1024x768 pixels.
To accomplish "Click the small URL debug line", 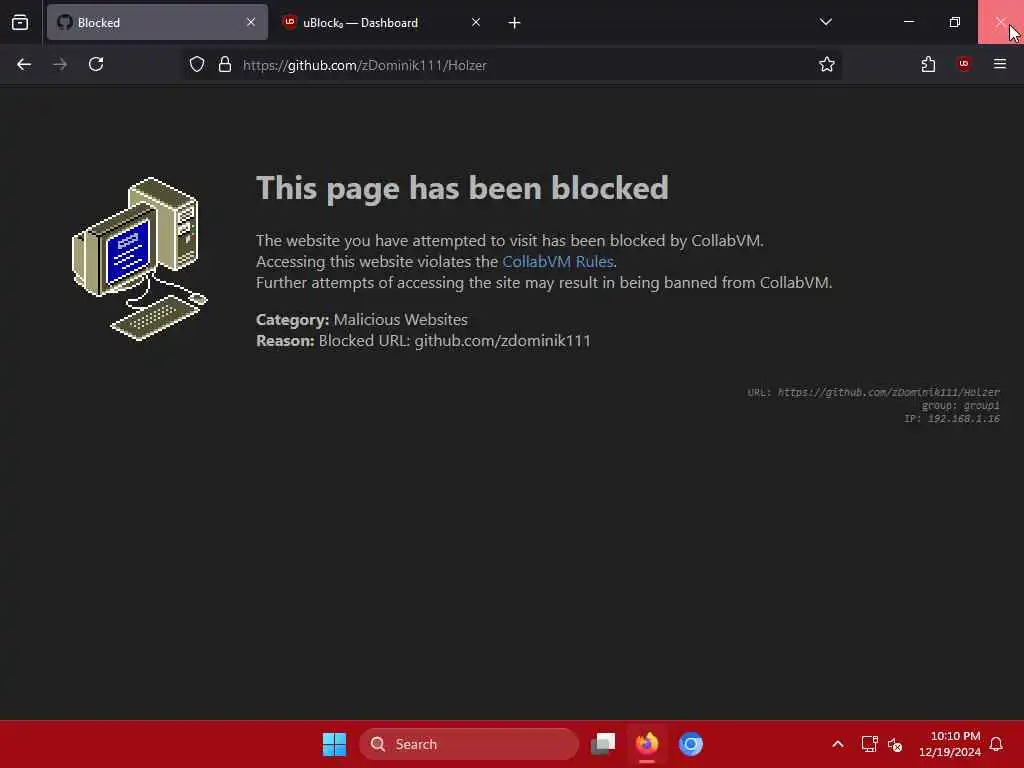I will coord(873,392).
